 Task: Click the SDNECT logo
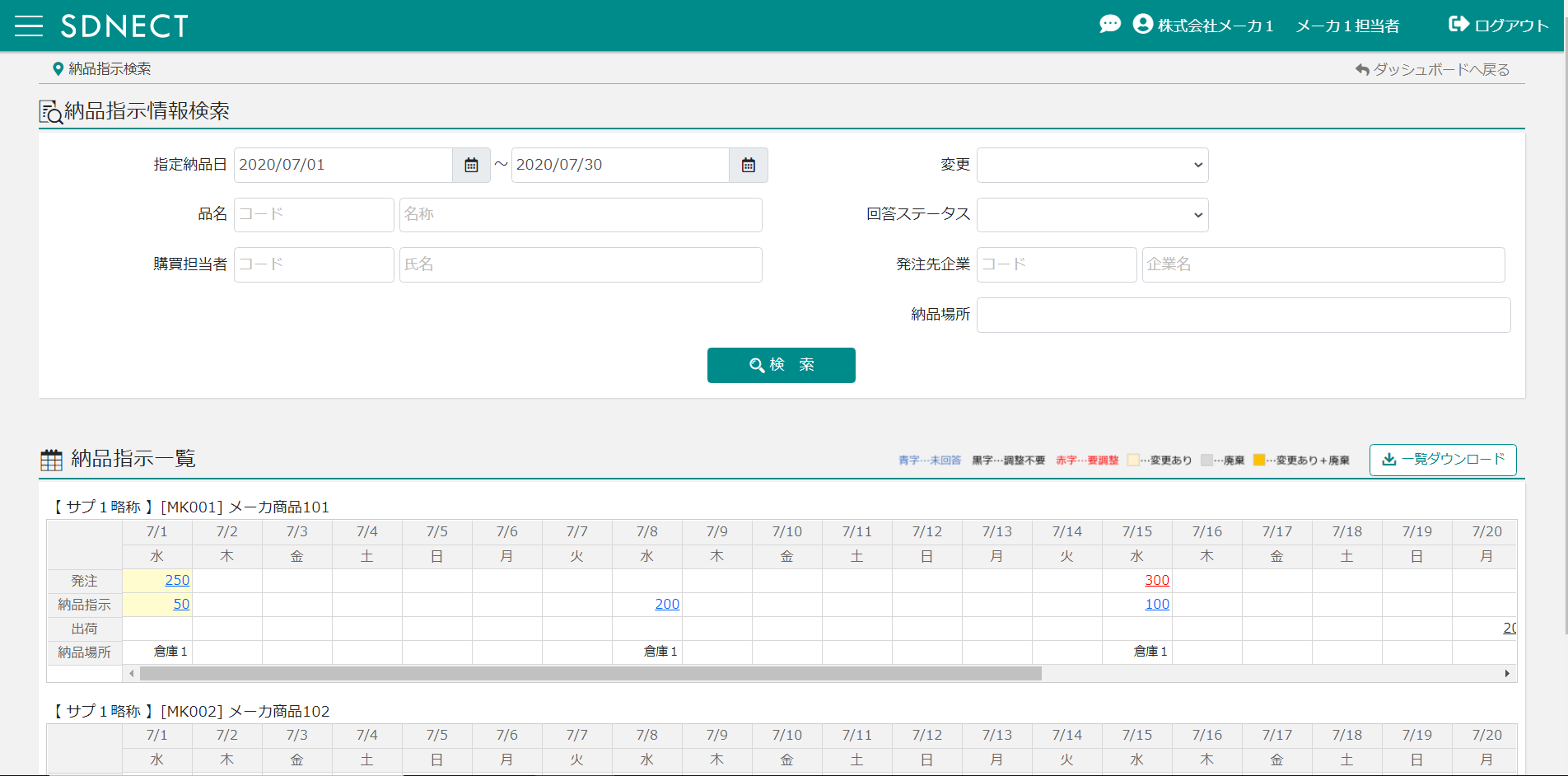click(x=124, y=26)
